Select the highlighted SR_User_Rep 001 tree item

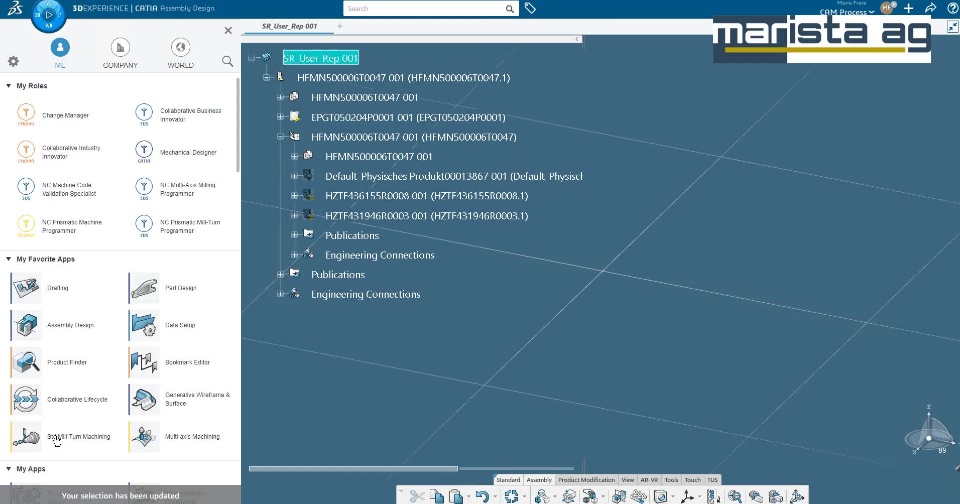(x=321, y=58)
